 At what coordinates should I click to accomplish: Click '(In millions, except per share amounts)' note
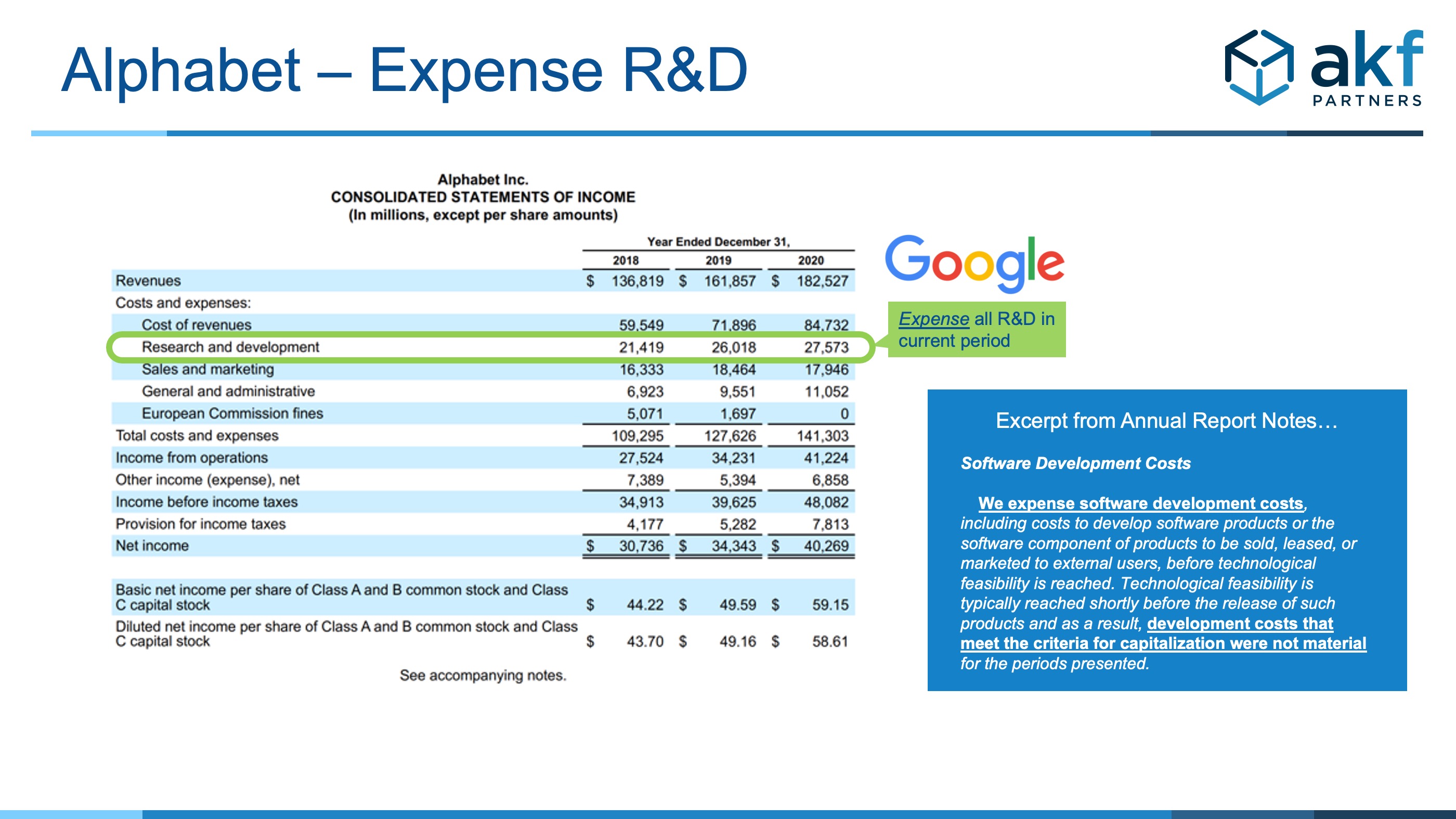483,215
